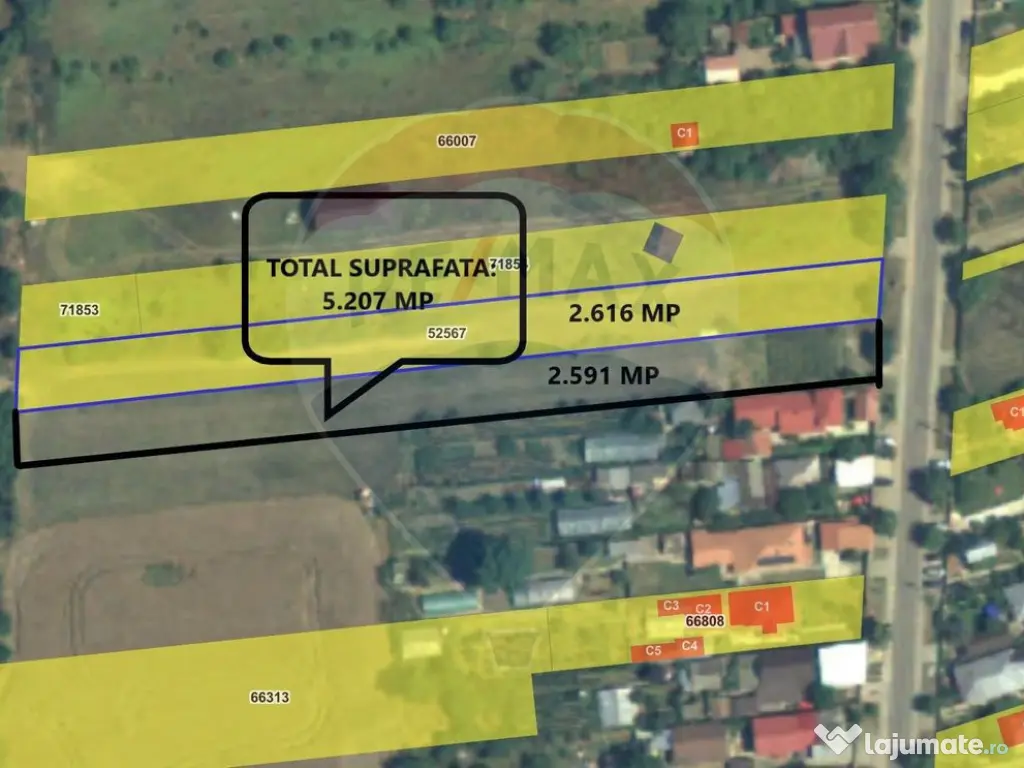The height and width of the screenshot is (768, 1024).
Task: Select the C2 building marker
Action: click(702, 606)
